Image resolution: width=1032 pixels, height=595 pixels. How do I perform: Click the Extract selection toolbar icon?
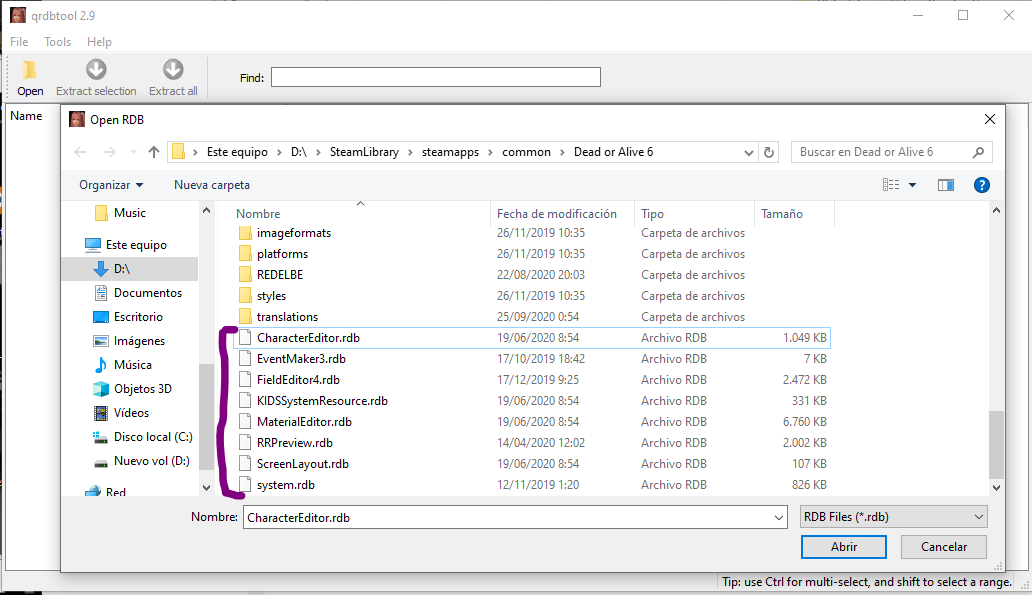tap(96, 69)
